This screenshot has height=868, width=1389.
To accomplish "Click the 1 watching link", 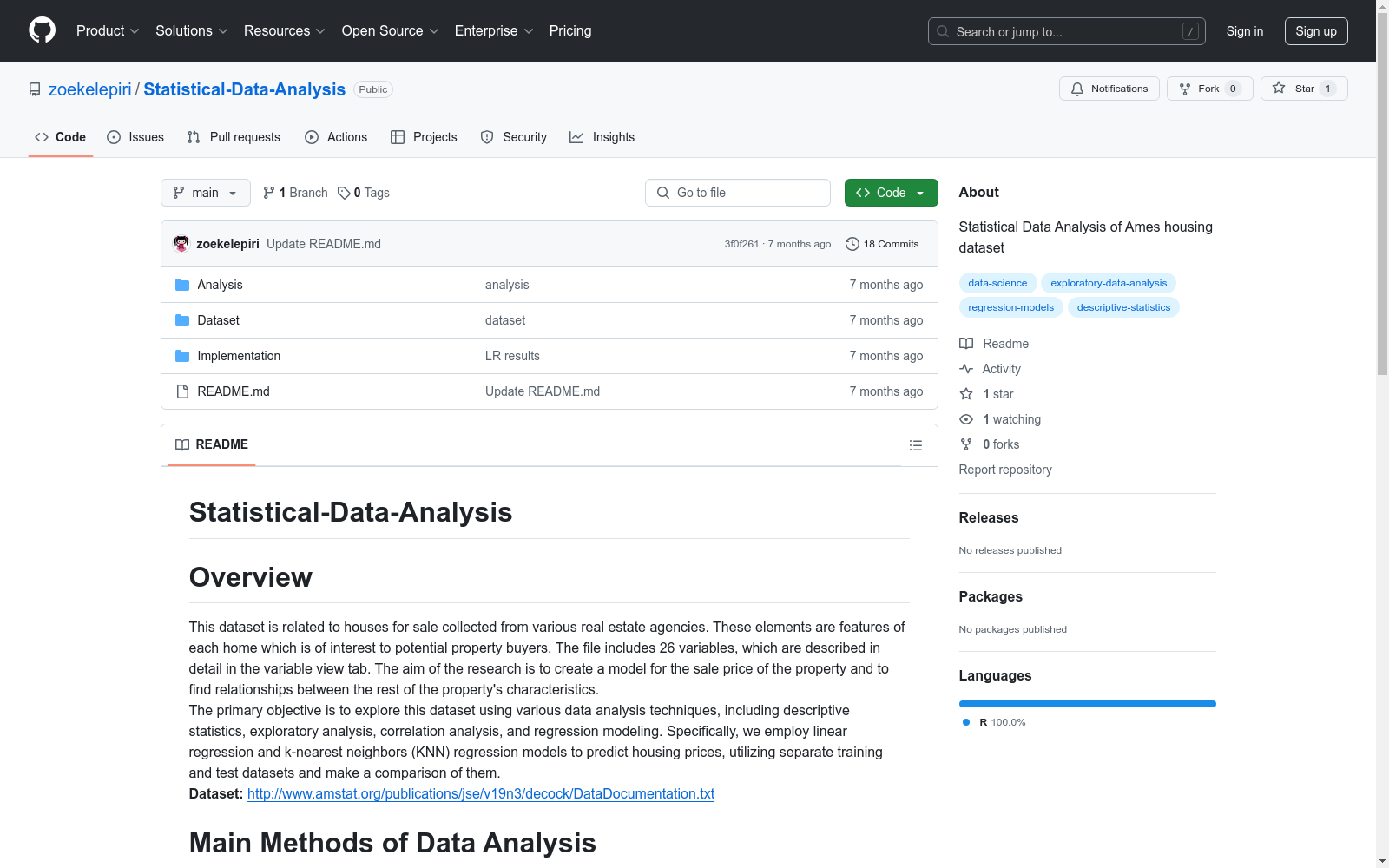I will (1000, 419).
